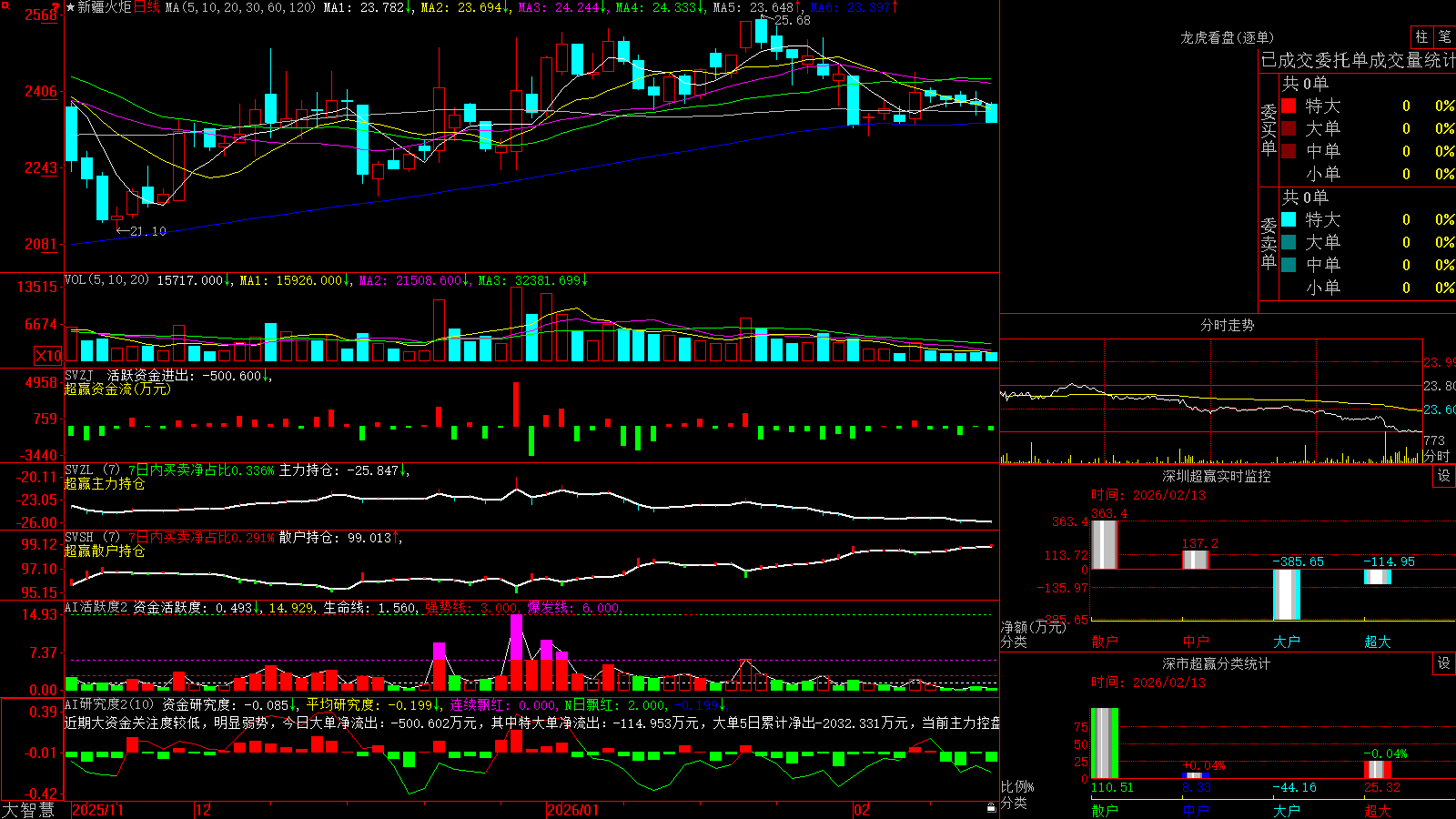
Task: Click the 大户 bar of -385.65 in 实时监控
Action: tap(1286, 594)
